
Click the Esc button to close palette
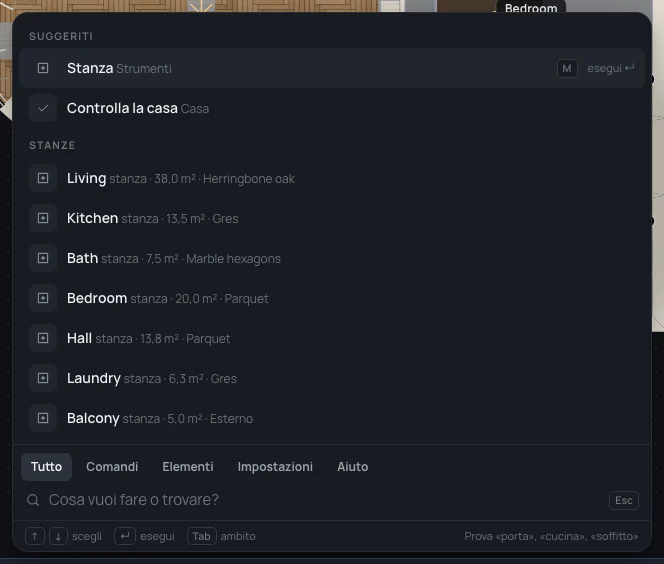point(624,500)
